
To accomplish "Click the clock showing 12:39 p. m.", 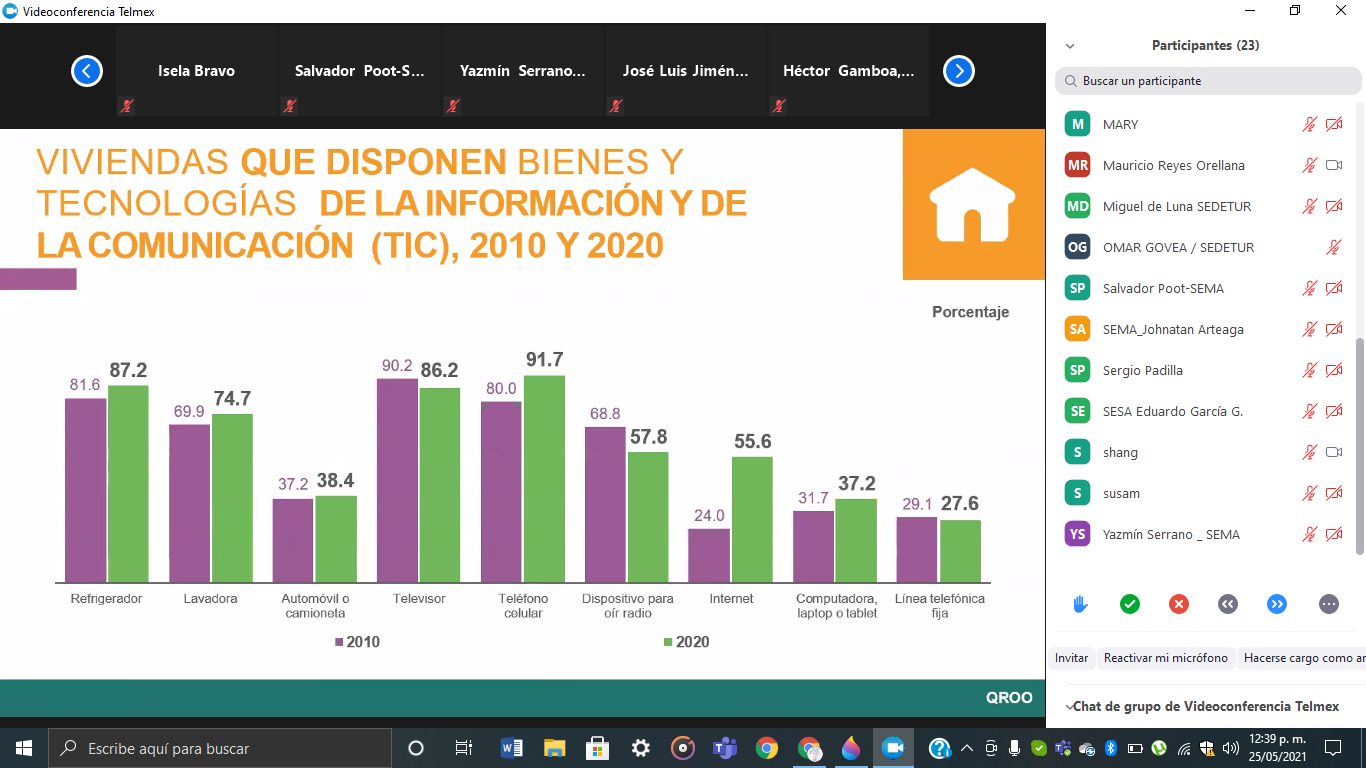I will coord(1277,741).
